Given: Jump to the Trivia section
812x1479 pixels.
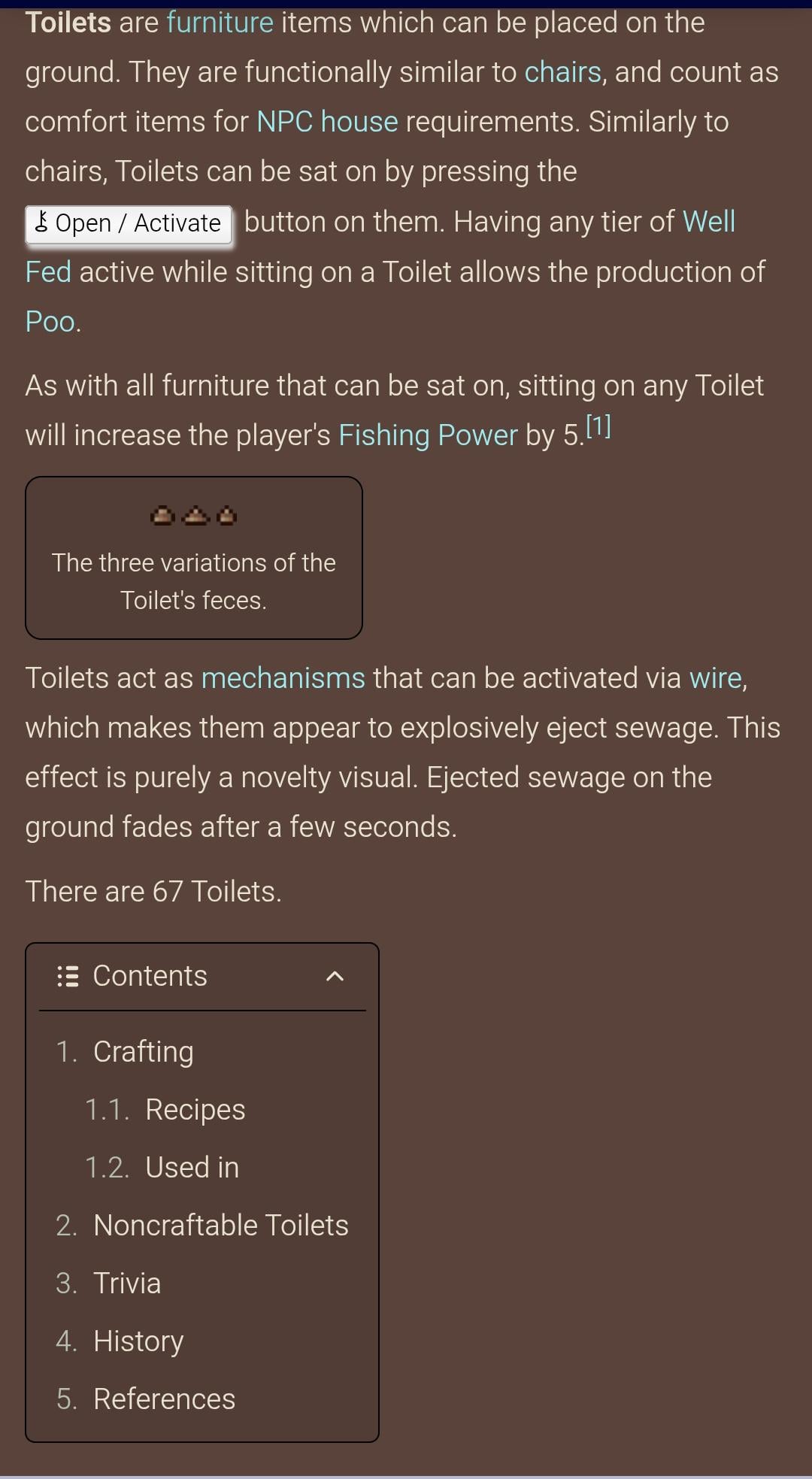Looking at the screenshot, I should click(126, 1284).
